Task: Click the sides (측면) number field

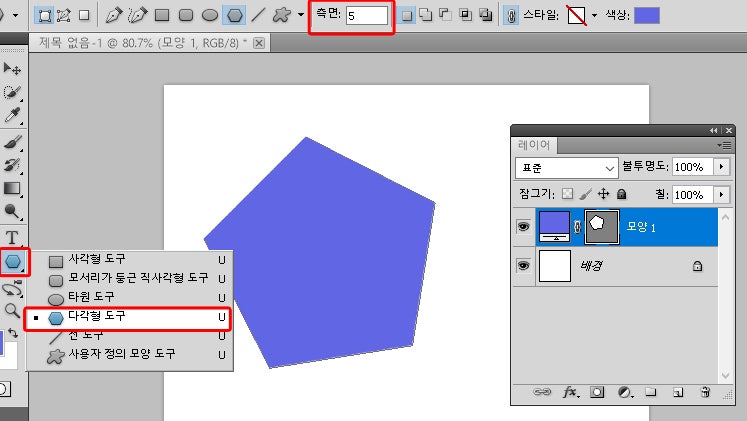Action: 366,16
